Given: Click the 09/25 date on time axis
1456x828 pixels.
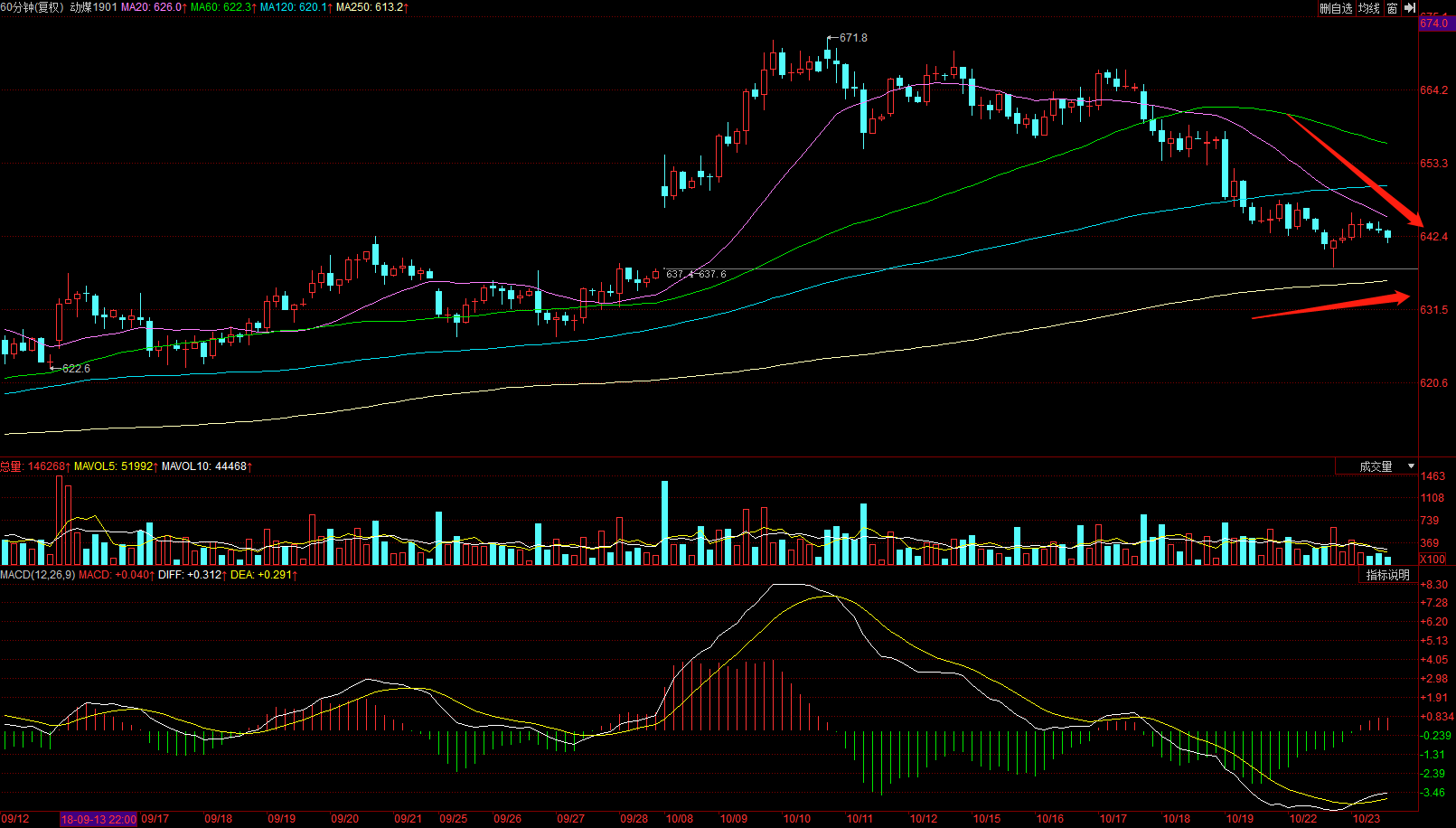Looking at the screenshot, I should point(454,819).
